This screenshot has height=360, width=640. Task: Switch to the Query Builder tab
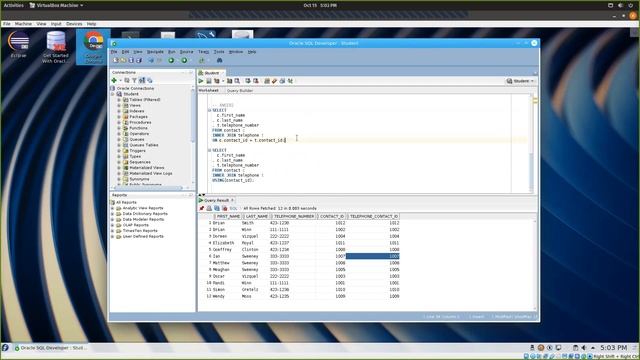pos(240,91)
